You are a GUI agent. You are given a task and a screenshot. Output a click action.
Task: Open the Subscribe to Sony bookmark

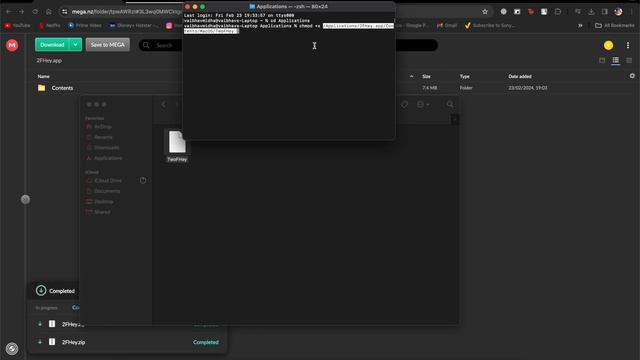490,25
